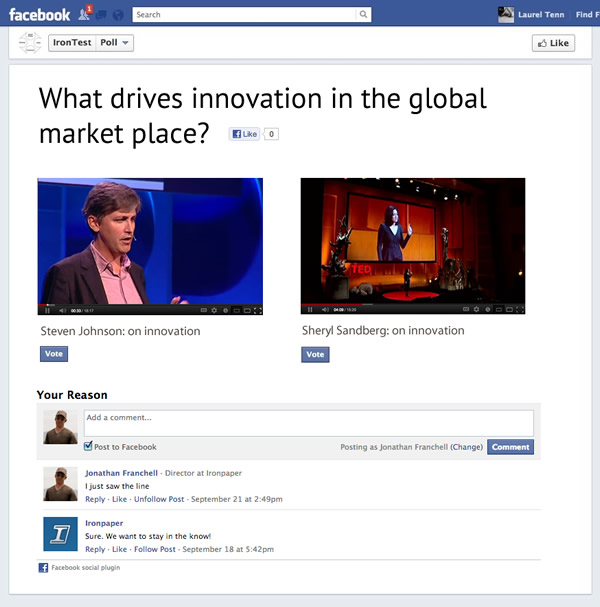Open Jonathan Franchell profile link
Viewport: 600px width, 607px height.
coord(121,473)
